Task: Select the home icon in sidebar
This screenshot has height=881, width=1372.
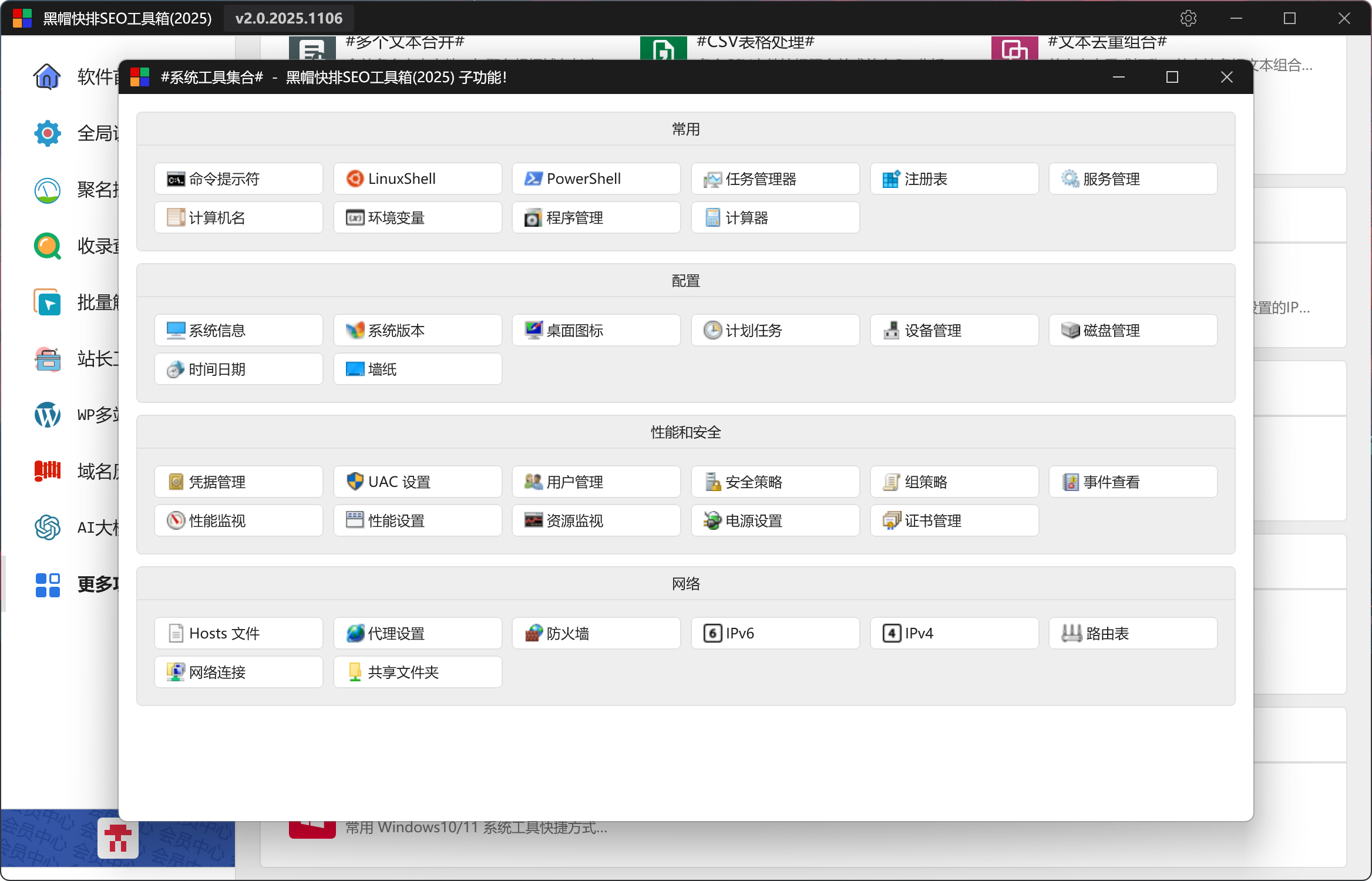Action: tap(47, 76)
